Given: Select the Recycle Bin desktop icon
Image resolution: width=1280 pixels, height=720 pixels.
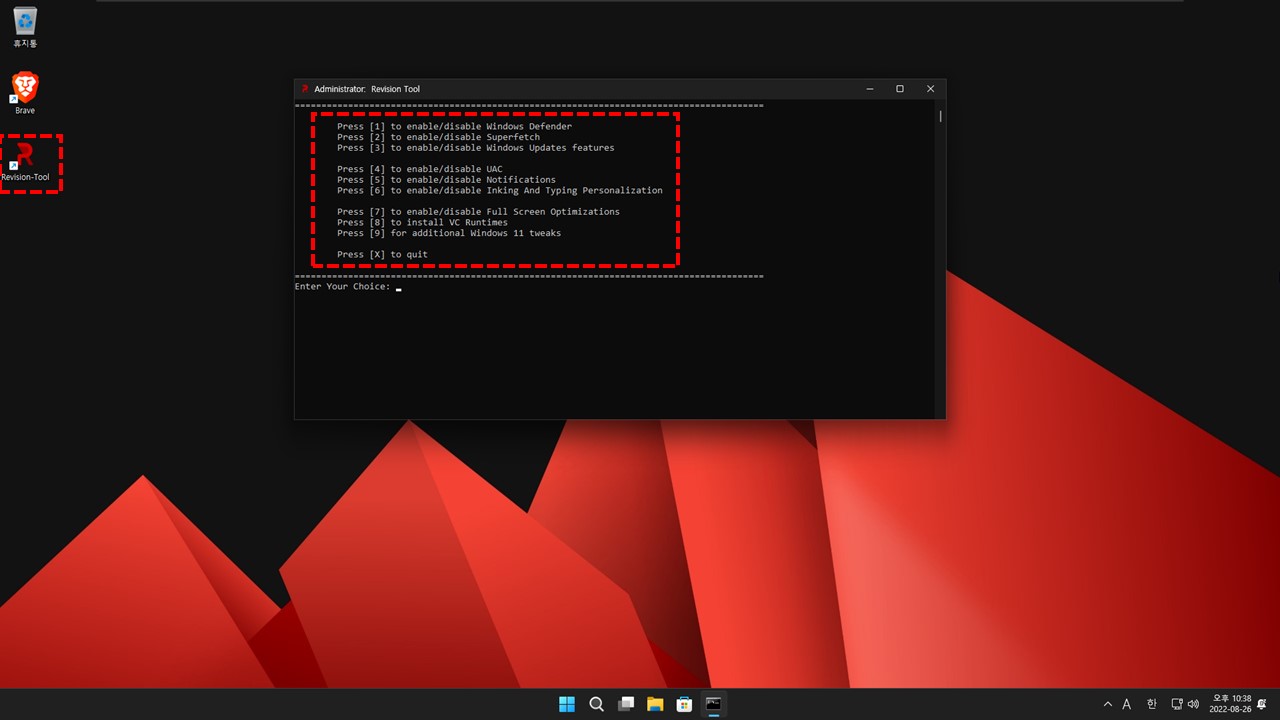Looking at the screenshot, I should click(x=25, y=27).
